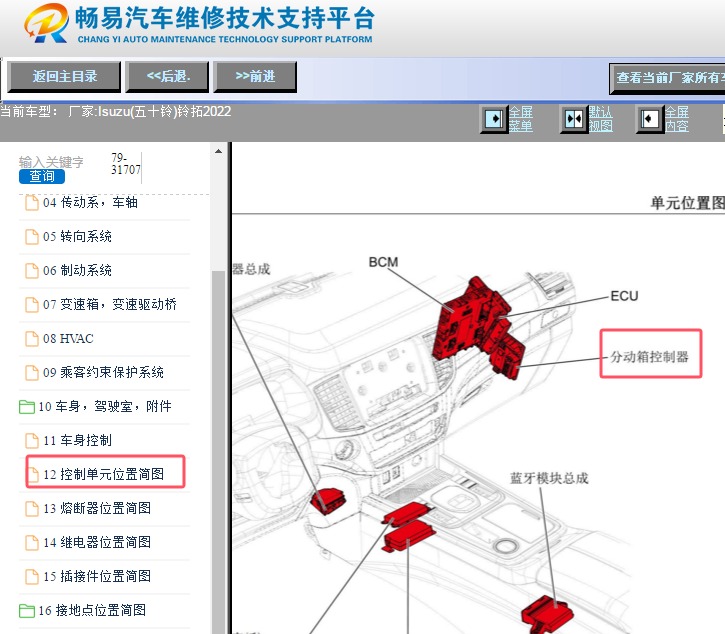The width and height of the screenshot is (725, 634).
Task: Click the sidebar scrollbar up arrow
Action: 218,151
